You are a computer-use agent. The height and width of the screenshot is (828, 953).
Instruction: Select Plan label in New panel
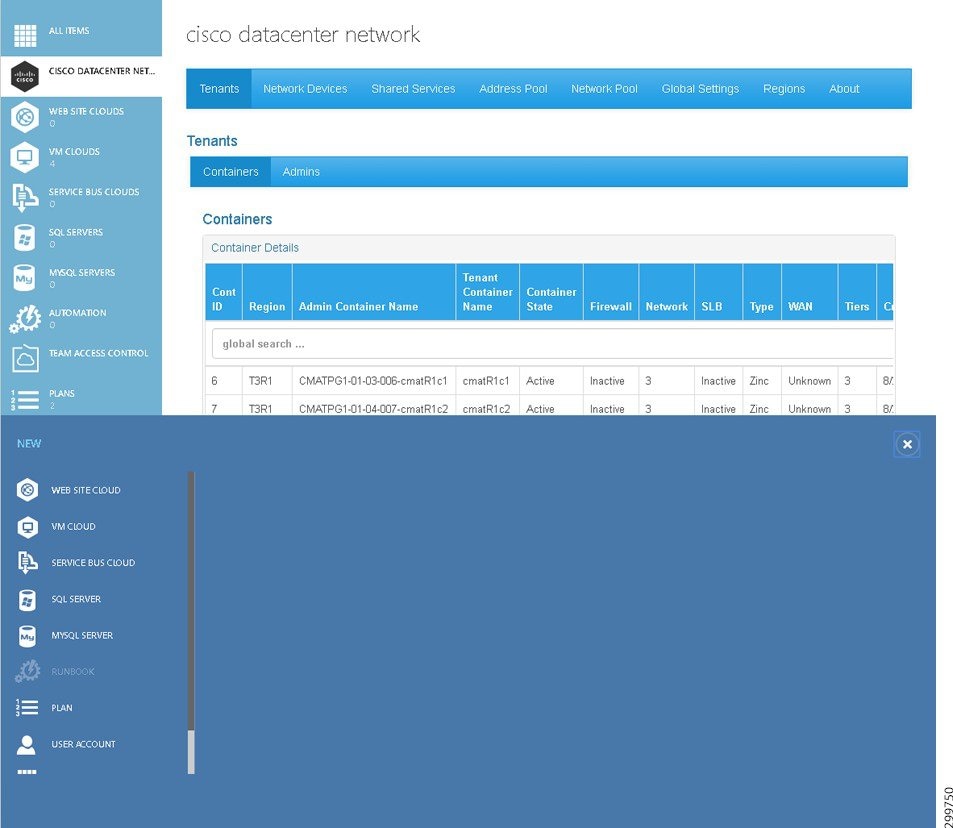pos(62,708)
